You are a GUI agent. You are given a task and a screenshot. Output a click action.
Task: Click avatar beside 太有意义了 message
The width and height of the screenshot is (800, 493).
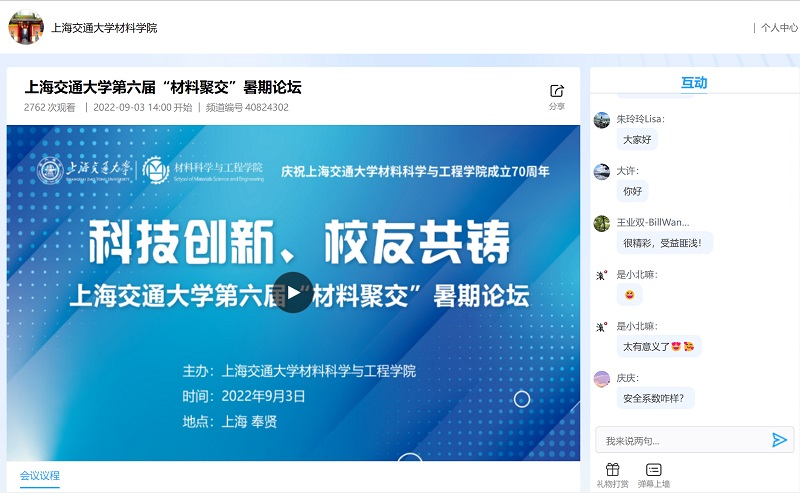point(602,327)
